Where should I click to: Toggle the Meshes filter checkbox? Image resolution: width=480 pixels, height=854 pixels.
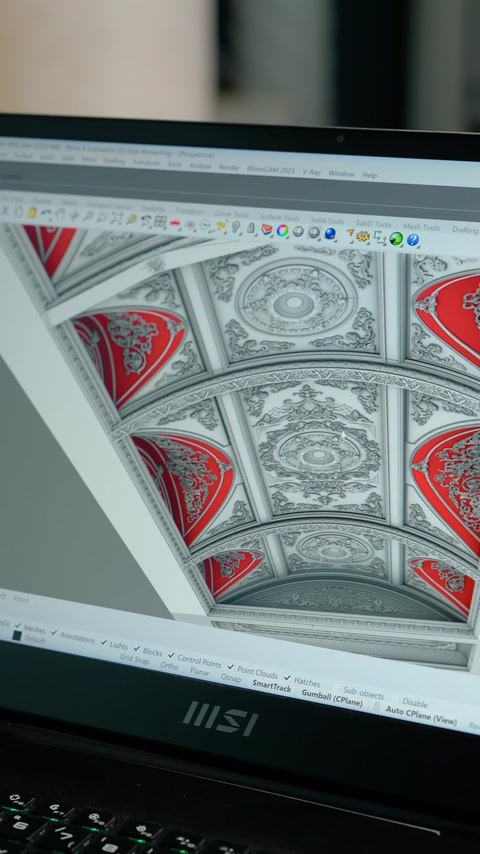click(18, 626)
